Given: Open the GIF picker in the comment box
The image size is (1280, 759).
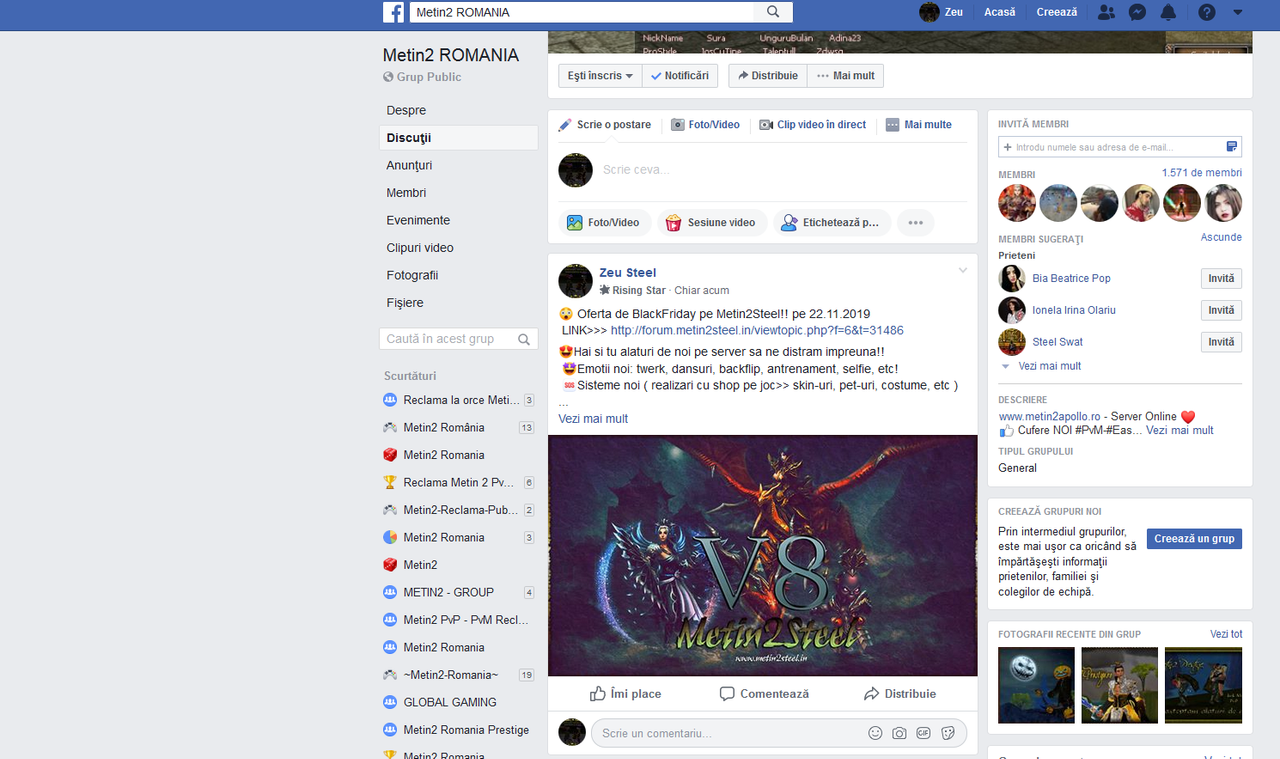Looking at the screenshot, I should pos(922,732).
